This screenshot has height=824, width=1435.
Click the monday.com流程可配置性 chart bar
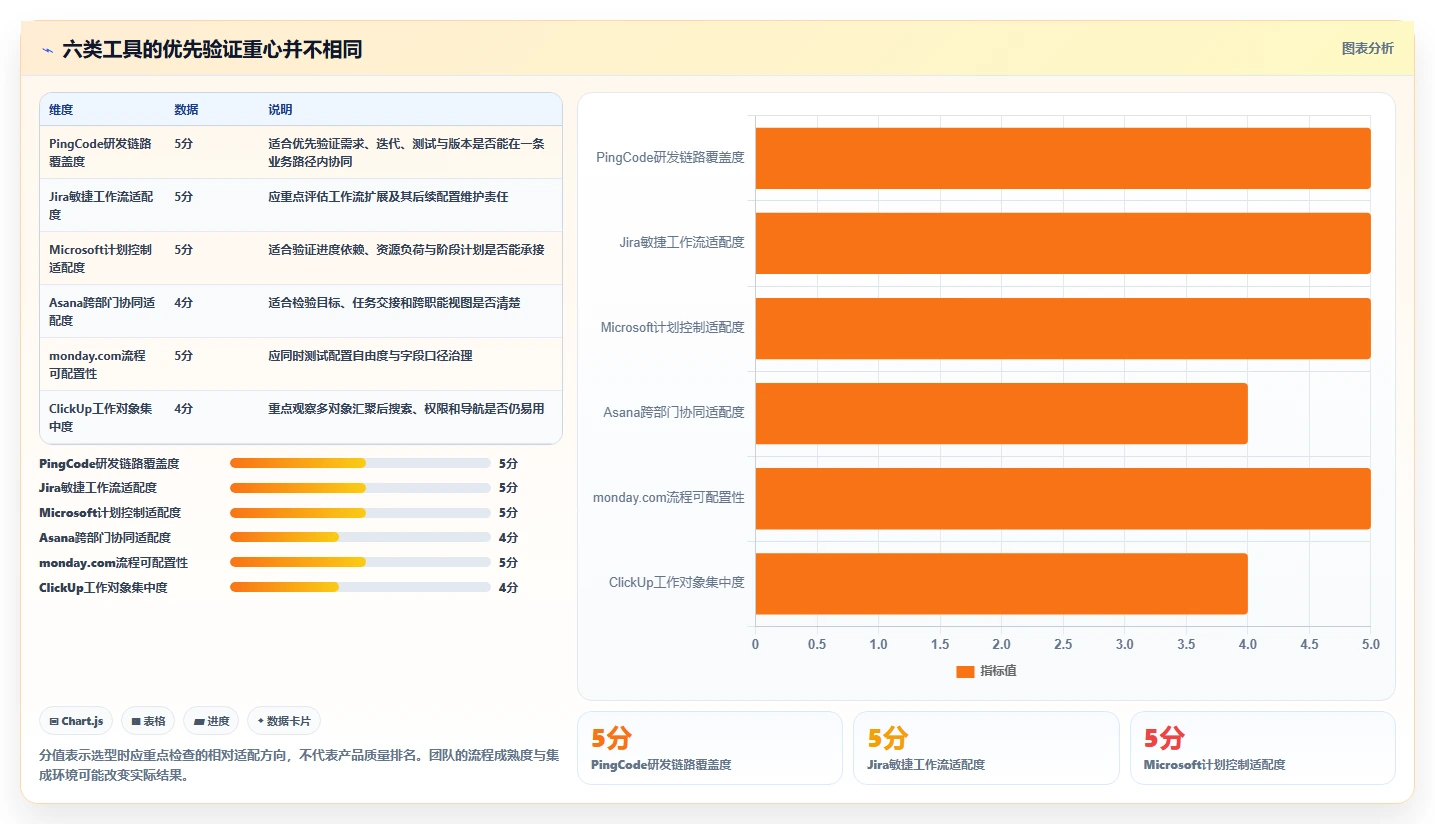[x=1062, y=498]
